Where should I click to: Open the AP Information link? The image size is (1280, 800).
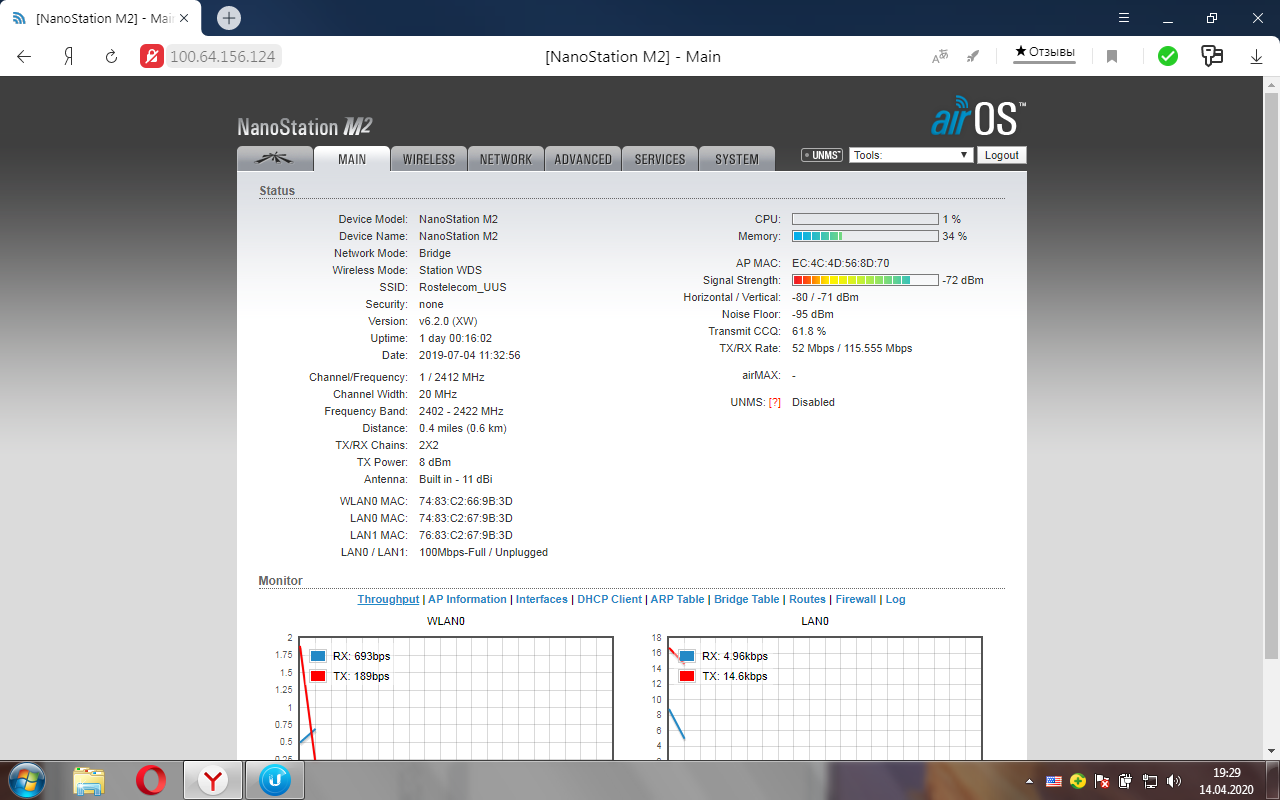tap(467, 599)
